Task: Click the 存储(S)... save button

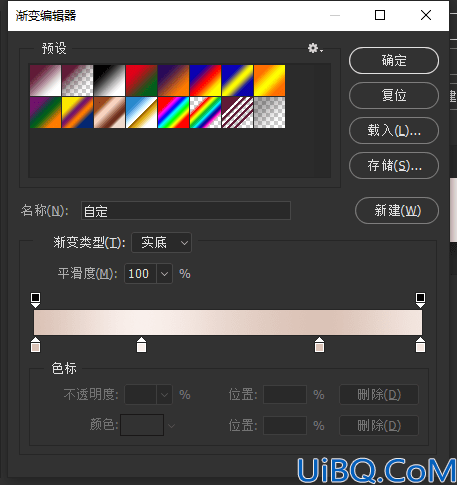Action: click(x=394, y=165)
